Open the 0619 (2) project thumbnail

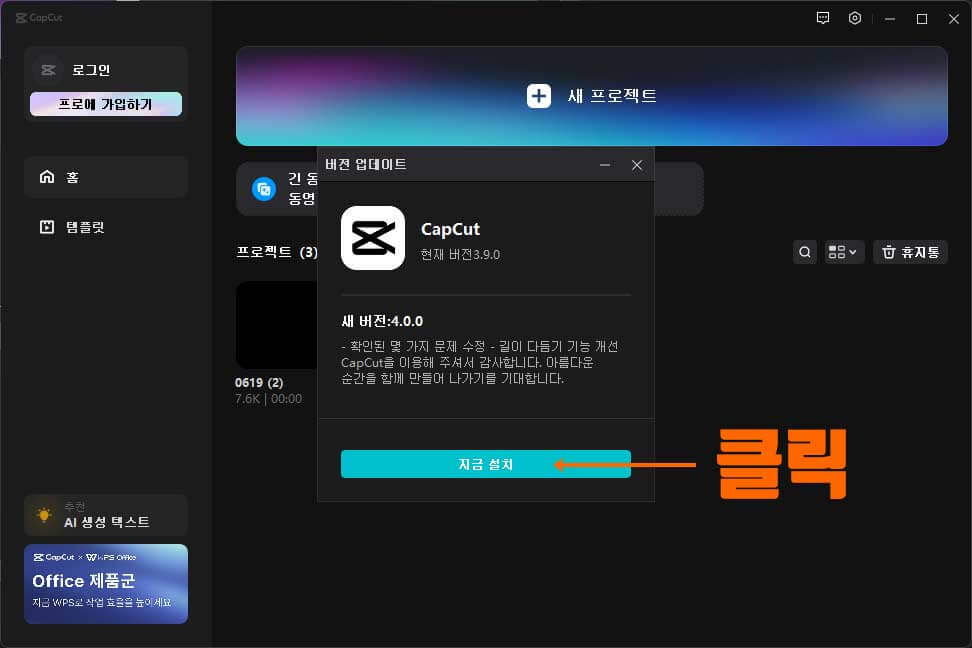(x=277, y=325)
